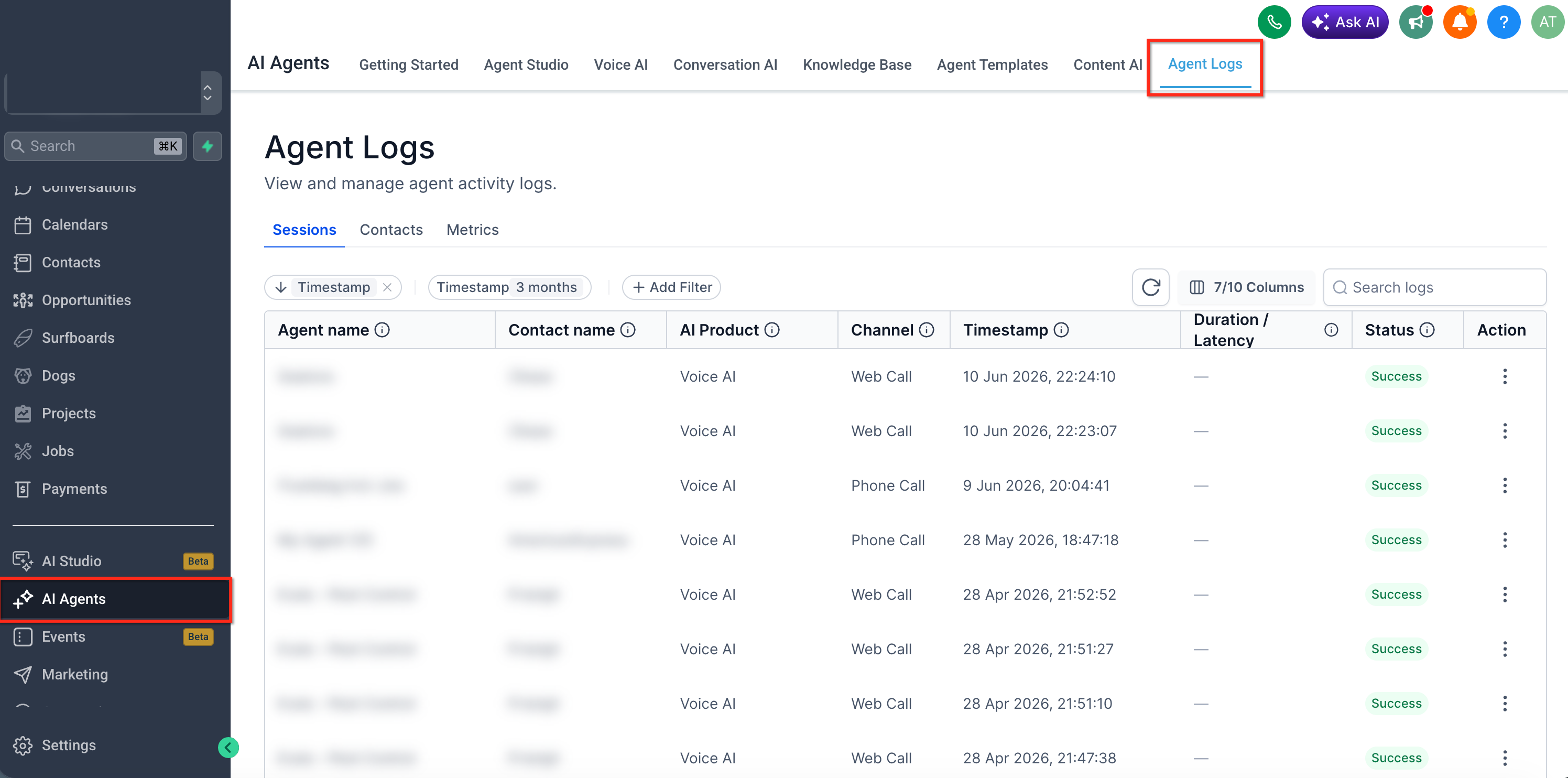Image resolution: width=1568 pixels, height=778 pixels.
Task: Remove the Timestamp sort chip
Action: (387, 287)
